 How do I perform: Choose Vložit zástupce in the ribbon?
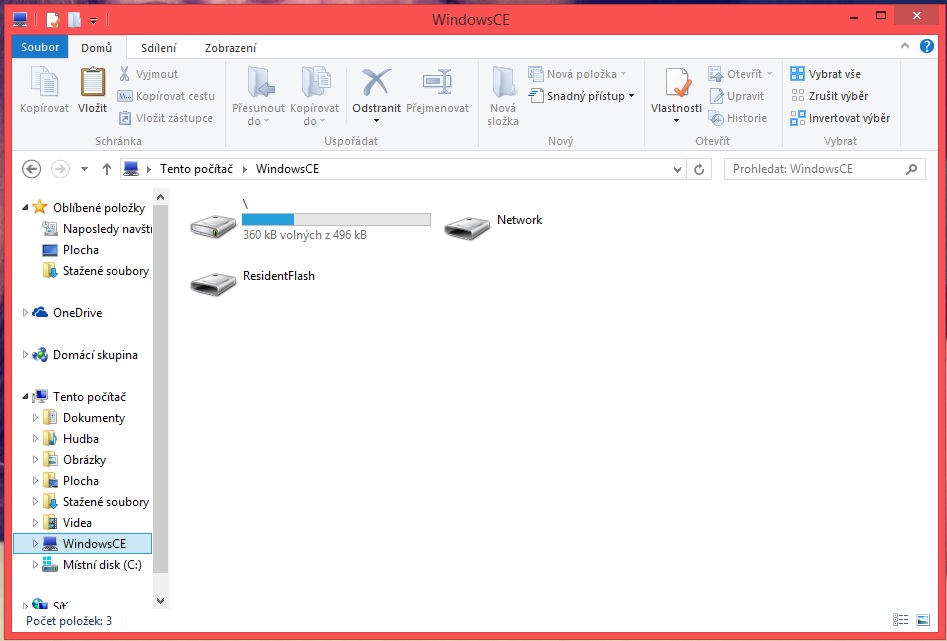click(x=166, y=118)
